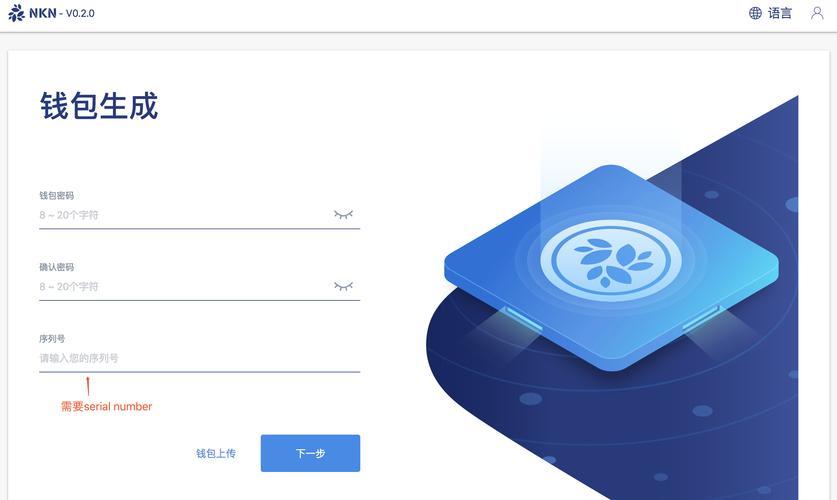This screenshot has width=837, height=500.
Task: Open the user account profile icon
Action: [x=817, y=13]
